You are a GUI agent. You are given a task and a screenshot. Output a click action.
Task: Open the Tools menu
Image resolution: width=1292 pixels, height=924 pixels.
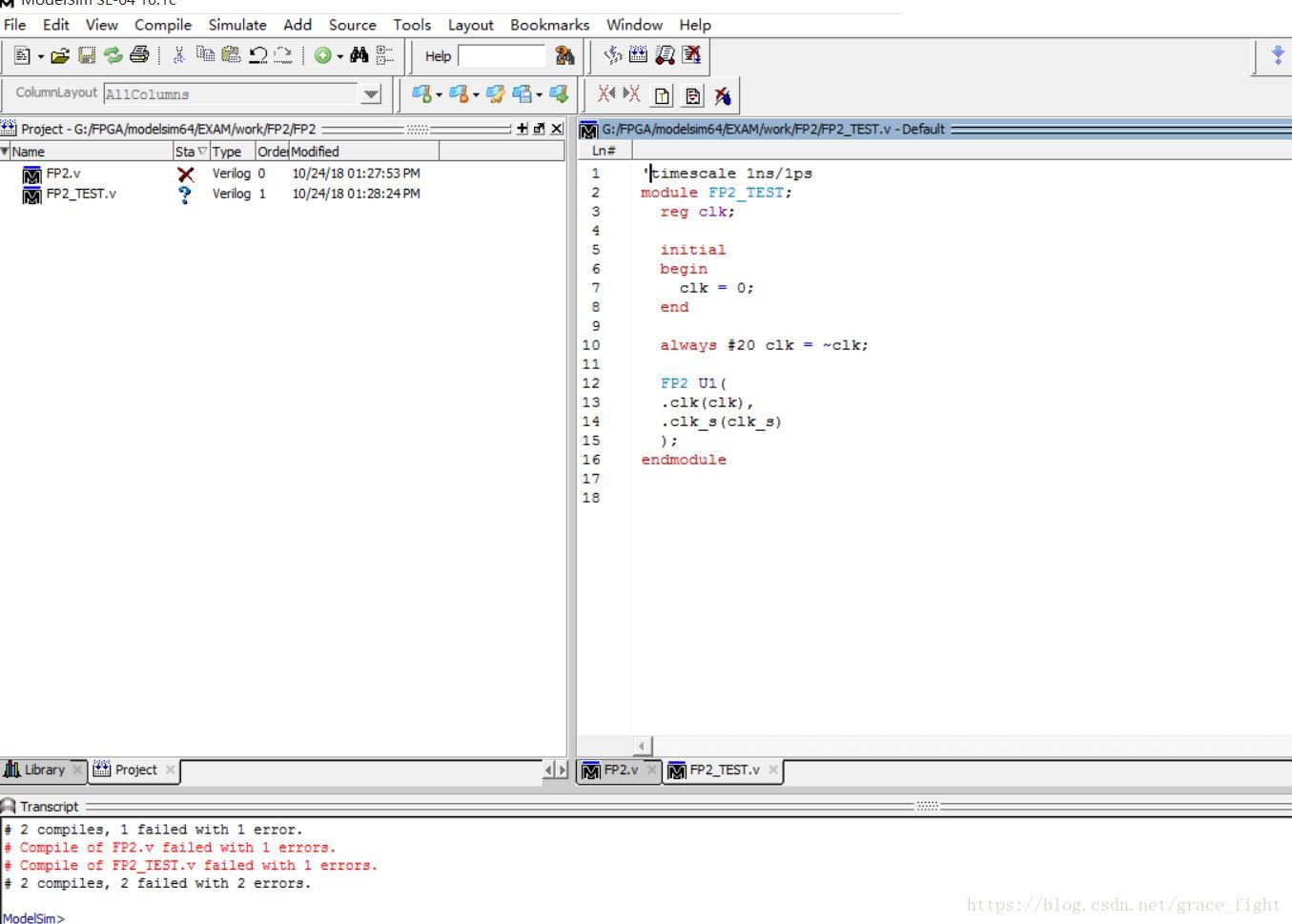(412, 25)
